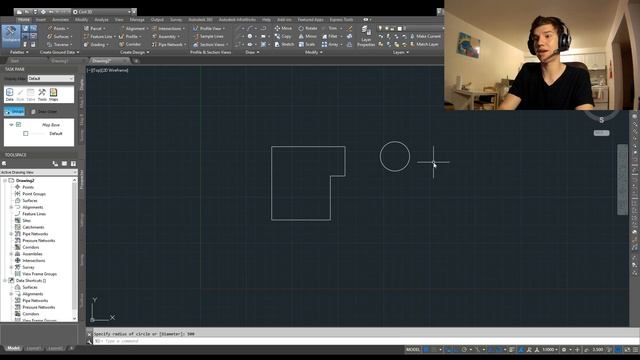Select the Stretch tool in Modify panel

tap(284, 44)
